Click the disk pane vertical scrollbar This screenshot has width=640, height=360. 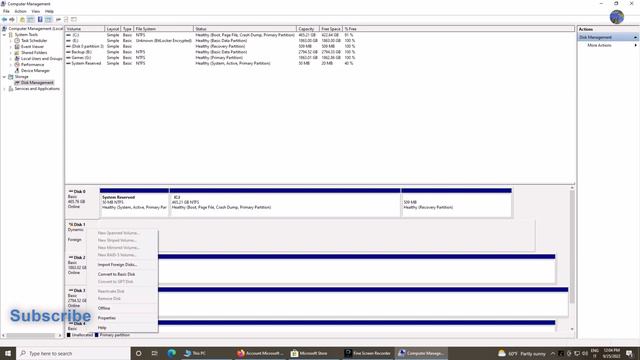point(572,247)
